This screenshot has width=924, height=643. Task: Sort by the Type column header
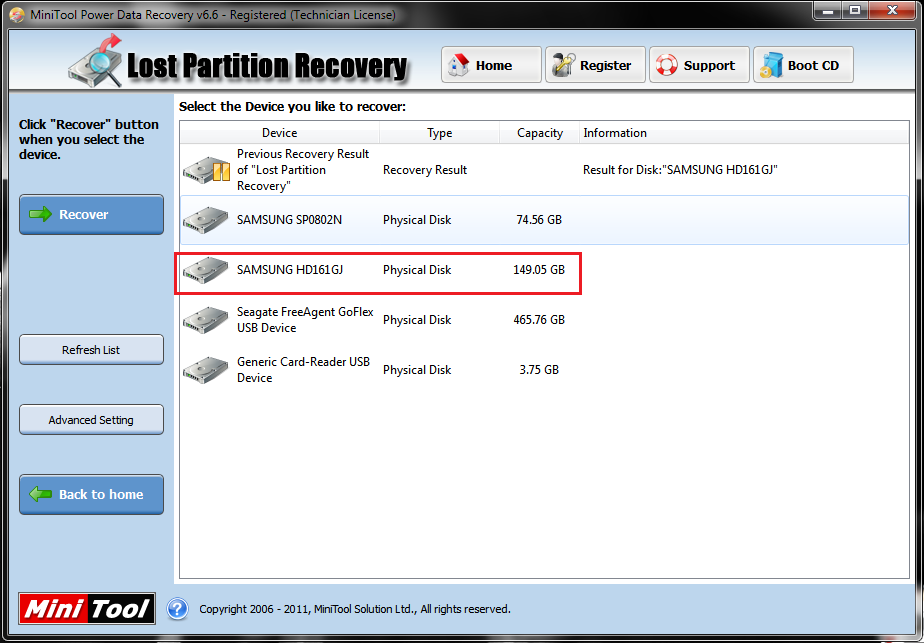pos(440,133)
